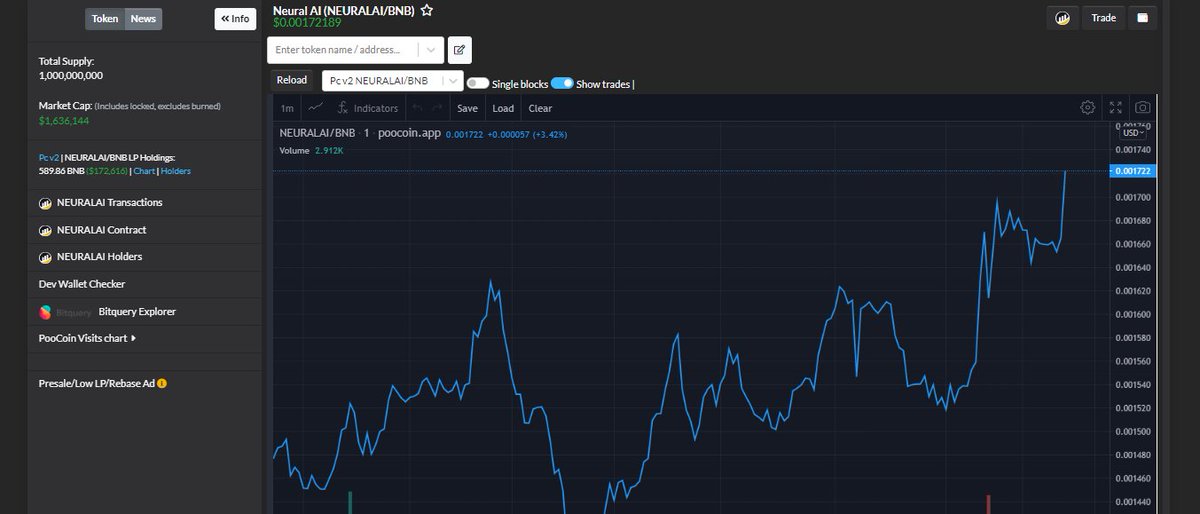Open the token search dropdown arrow
The width and height of the screenshot is (1200, 514).
pos(430,49)
